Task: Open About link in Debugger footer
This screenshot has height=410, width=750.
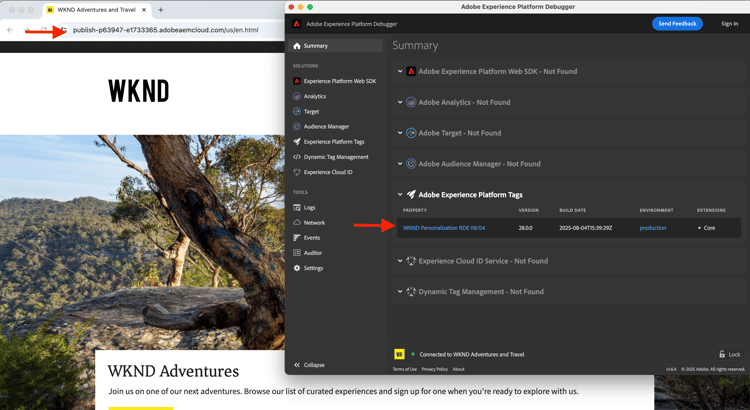Action: coord(458,369)
